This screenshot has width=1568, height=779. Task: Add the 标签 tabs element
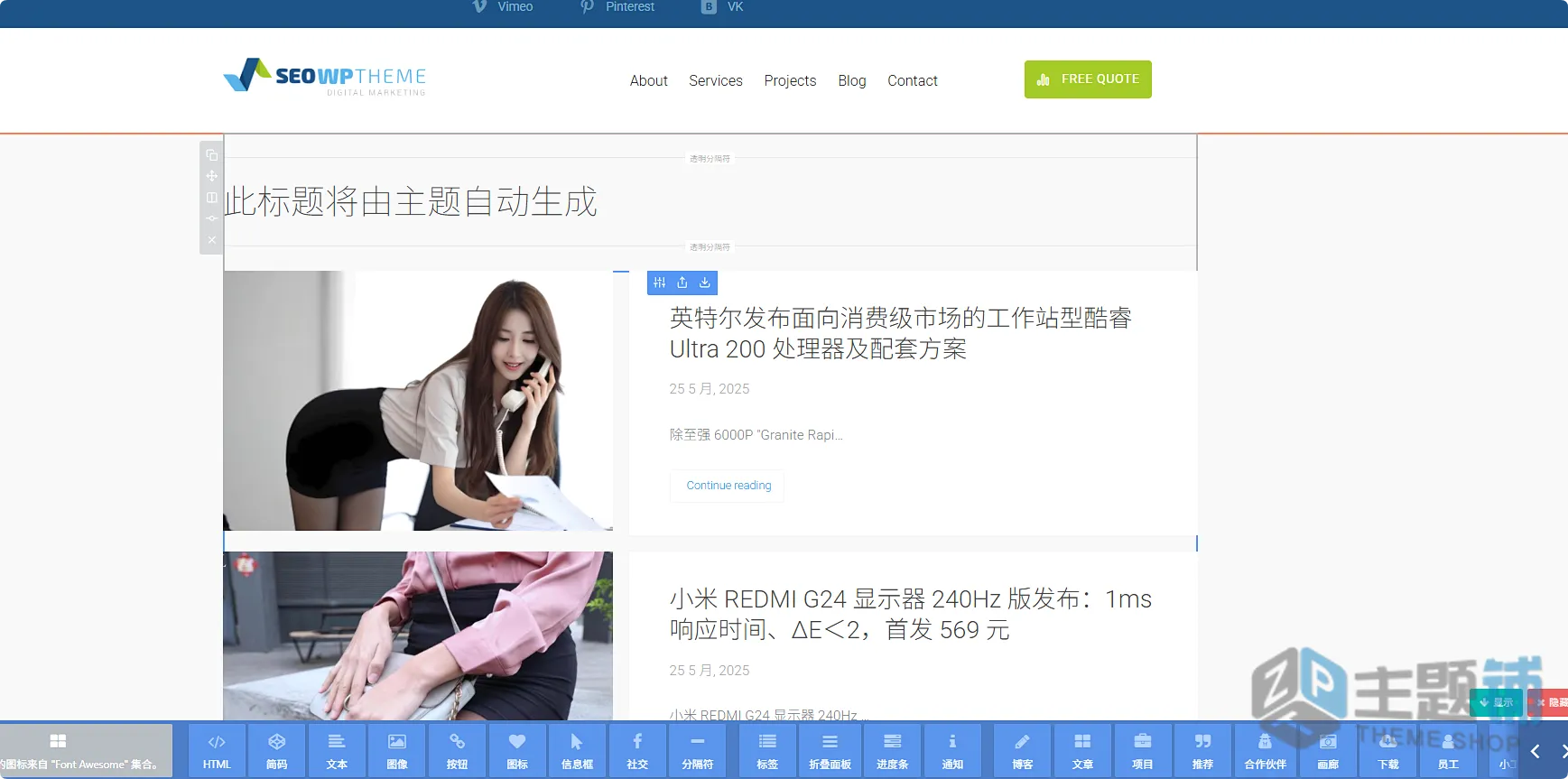(767, 750)
